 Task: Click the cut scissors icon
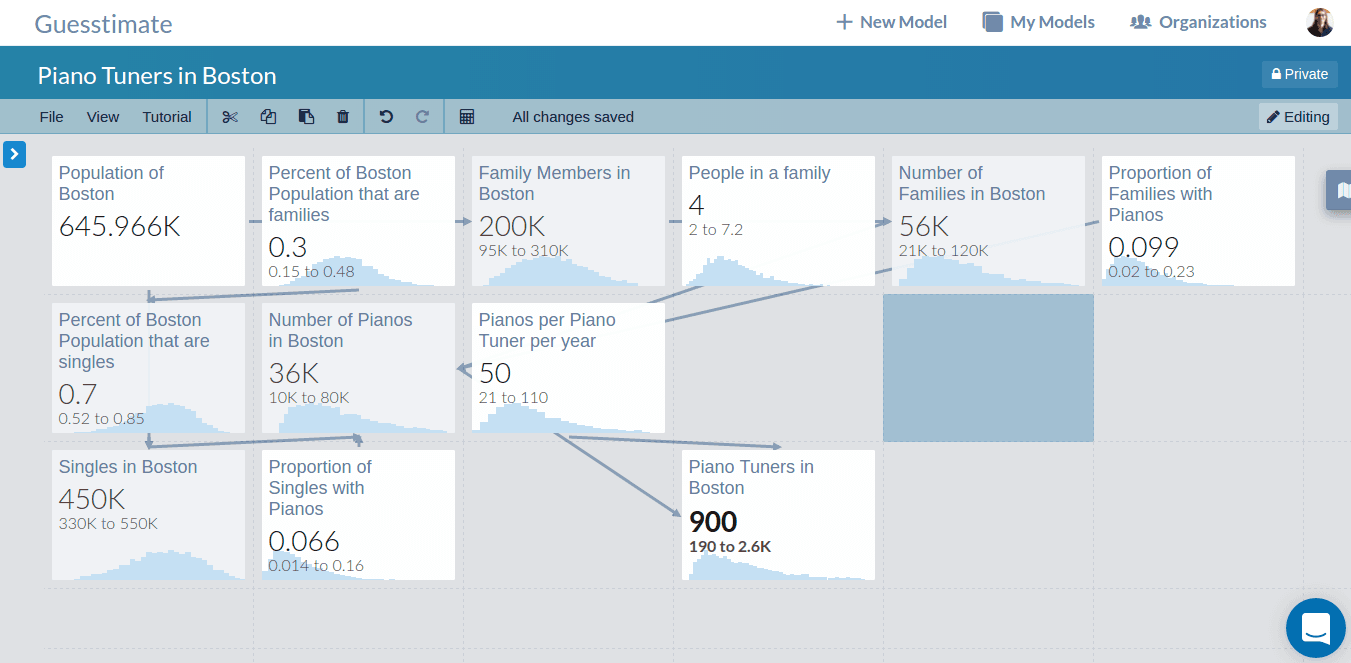230,117
